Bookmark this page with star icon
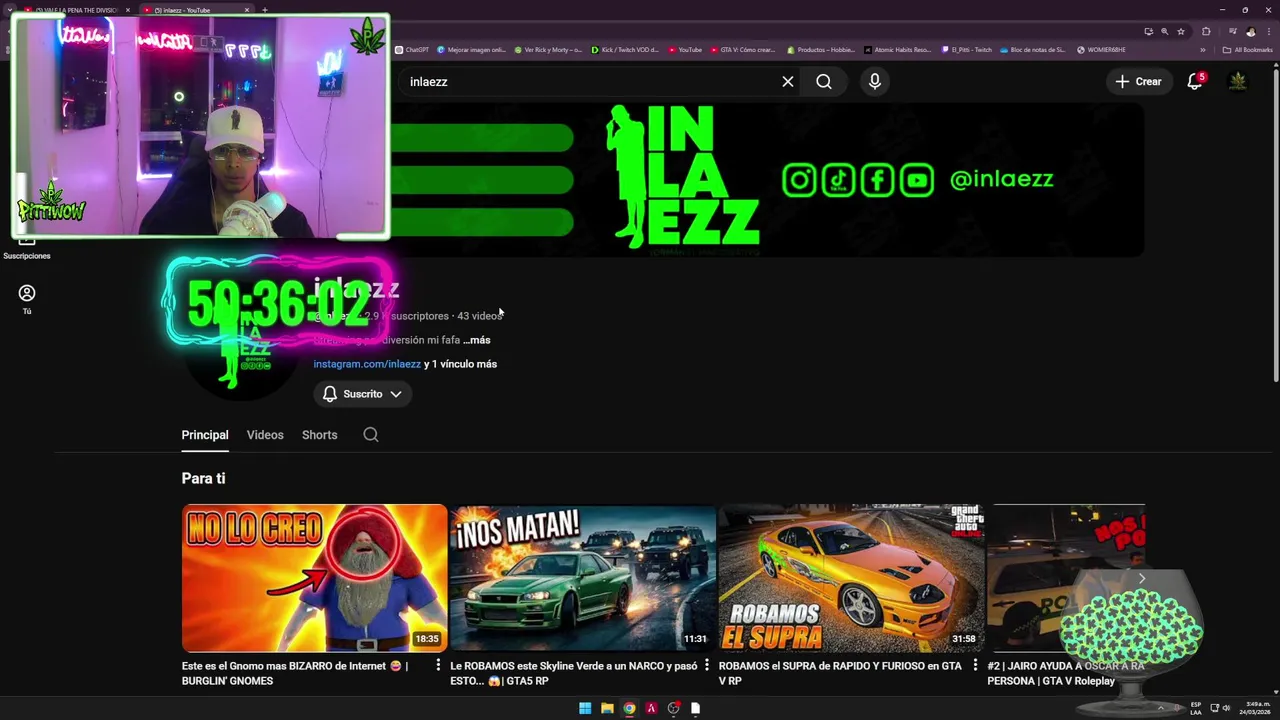 (1181, 31)
